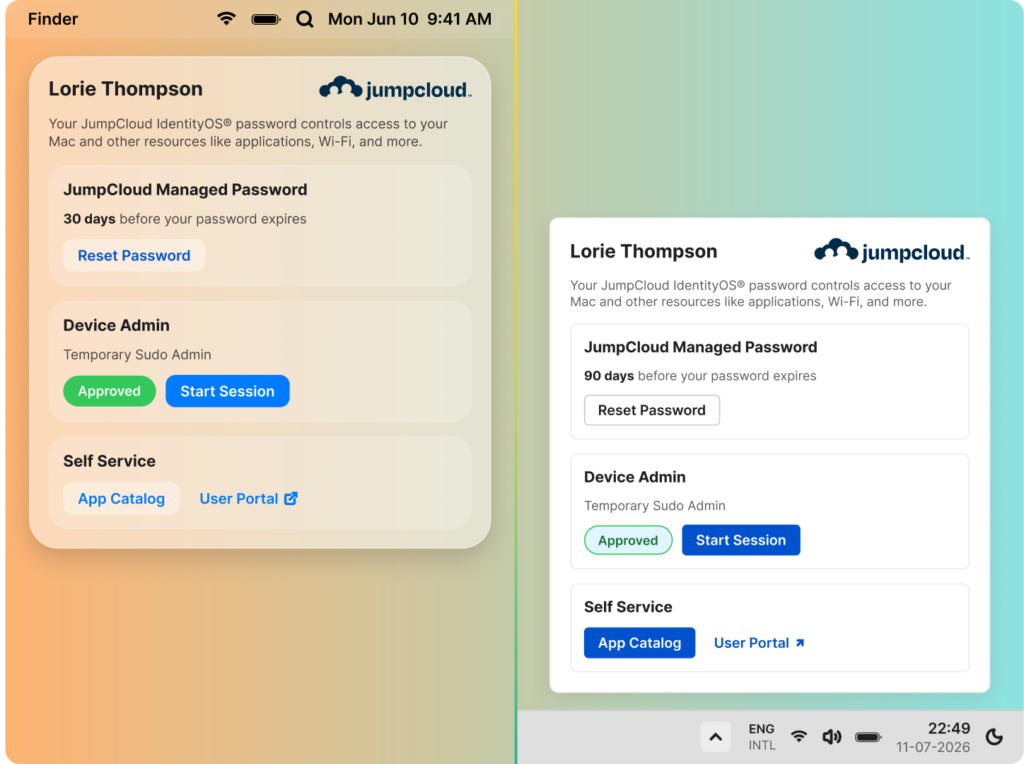Image resolution: width=1024 pixels, height=764 pixels.
Task: Click the outlined Approved badge in Windows panel
Action: (x=628, y=540)
